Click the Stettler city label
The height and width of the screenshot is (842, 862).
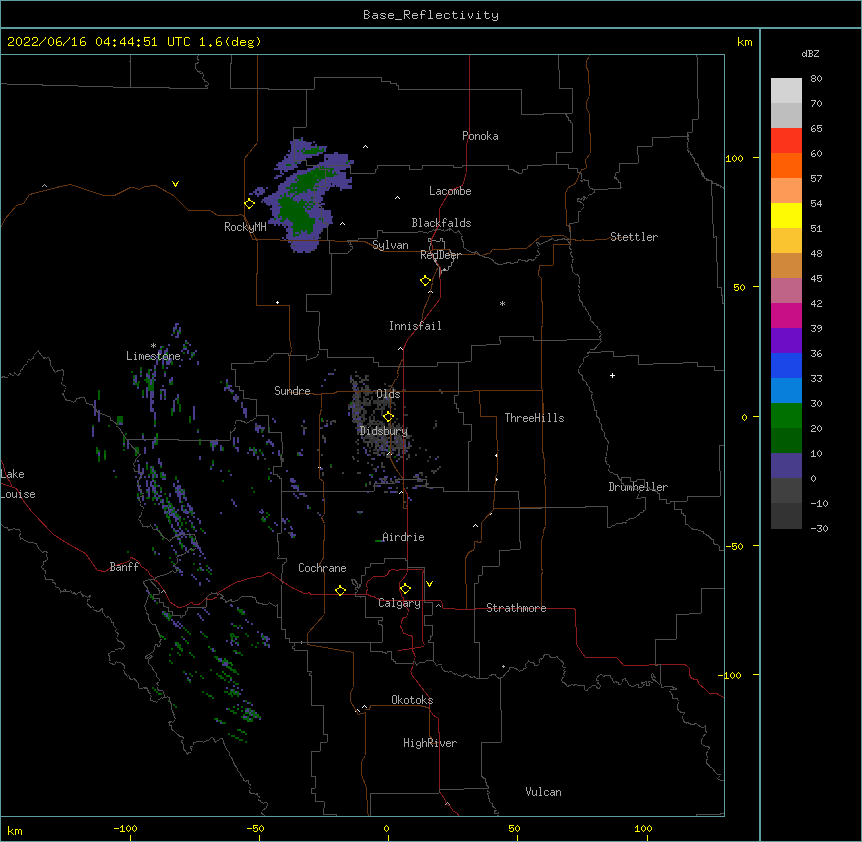tap(633, 237)
